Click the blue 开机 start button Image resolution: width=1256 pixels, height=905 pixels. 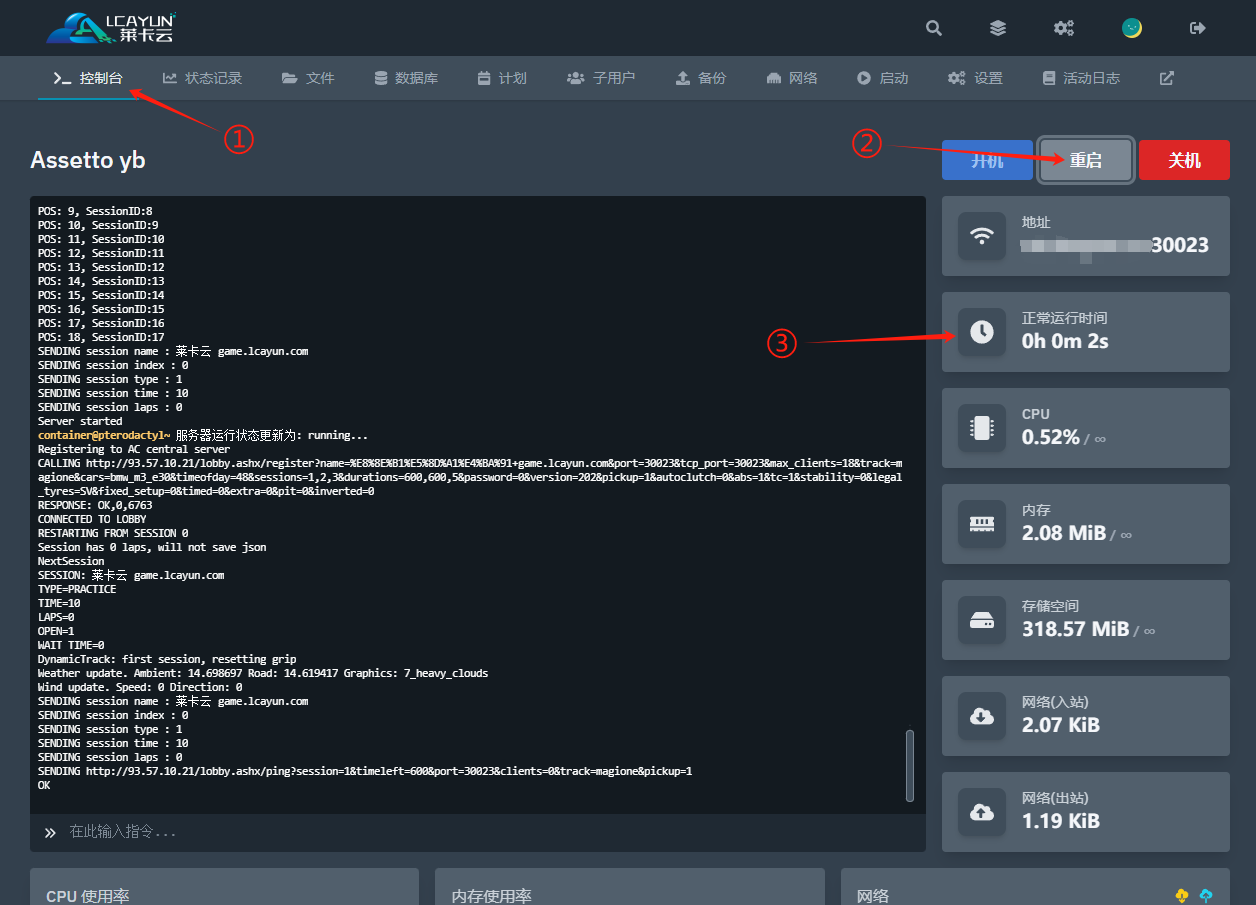click(987, 160)
